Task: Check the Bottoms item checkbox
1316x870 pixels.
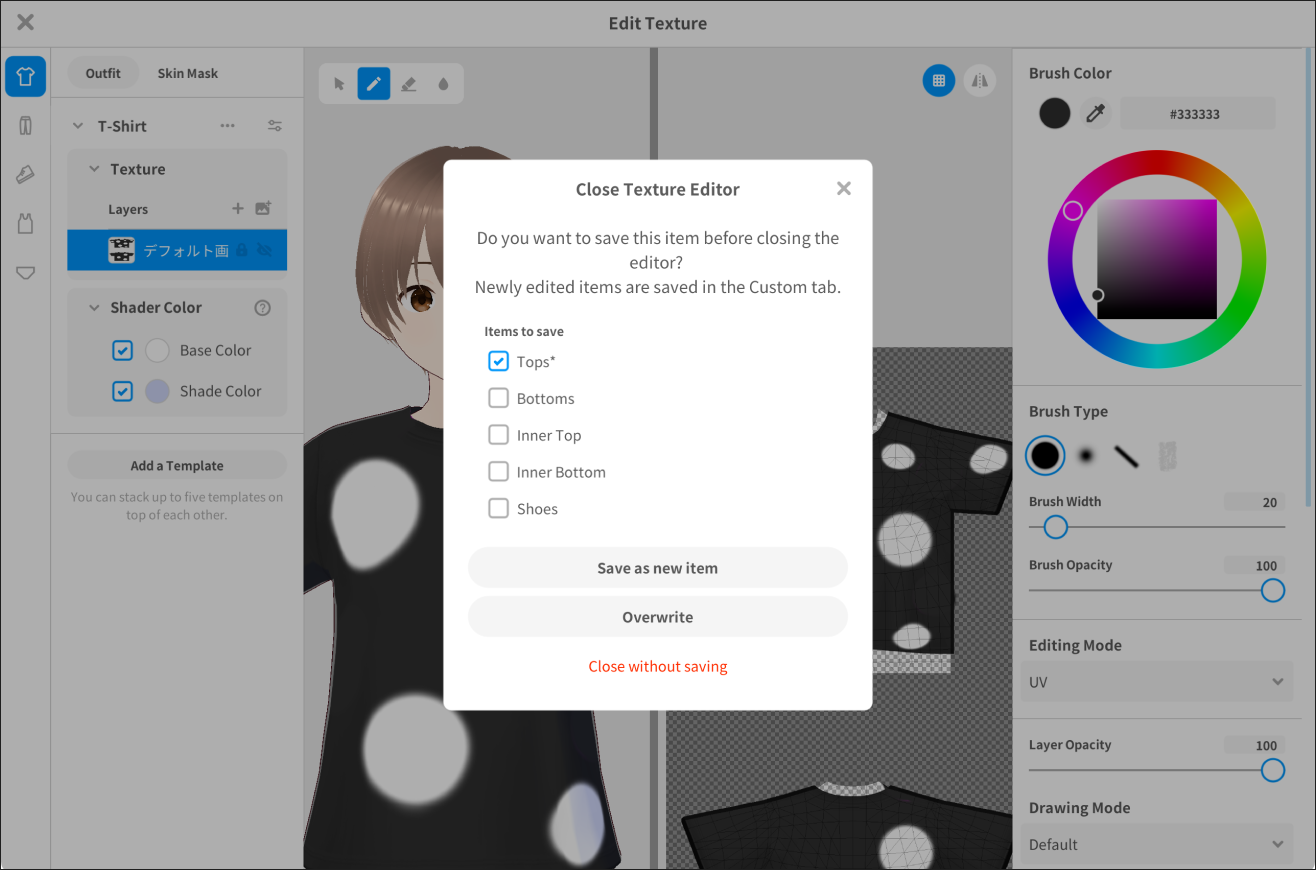Action: [x=498, y=398]
